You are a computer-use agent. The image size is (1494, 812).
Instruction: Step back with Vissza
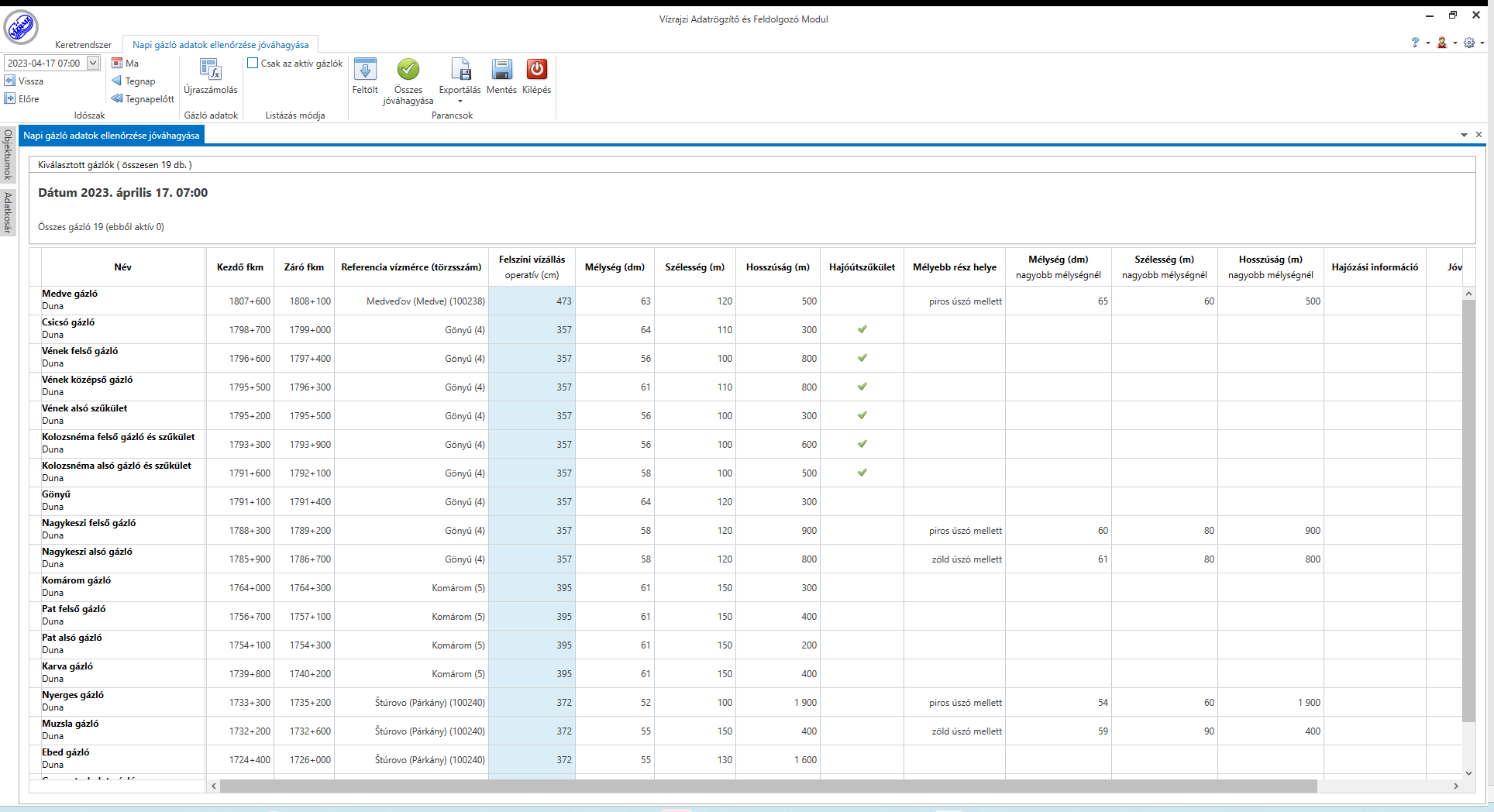[24, 81]
